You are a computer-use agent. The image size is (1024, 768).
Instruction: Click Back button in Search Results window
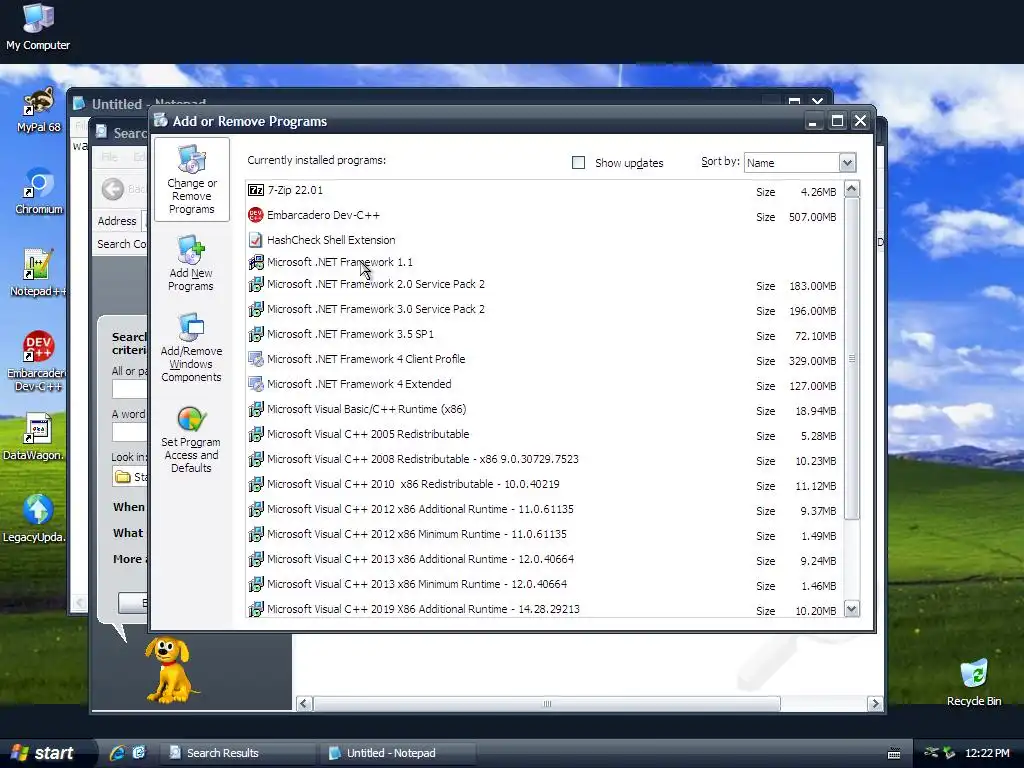(113, 189)
